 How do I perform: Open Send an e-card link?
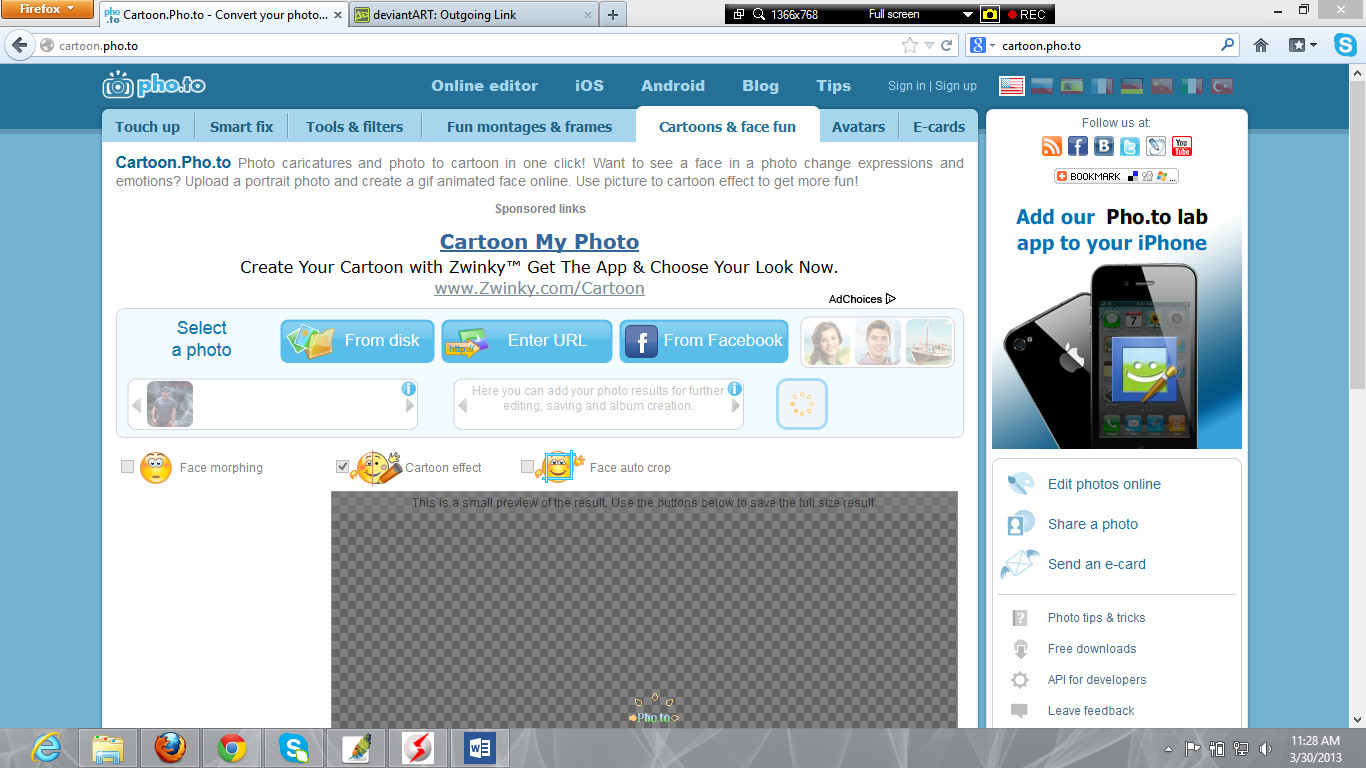1097,564
